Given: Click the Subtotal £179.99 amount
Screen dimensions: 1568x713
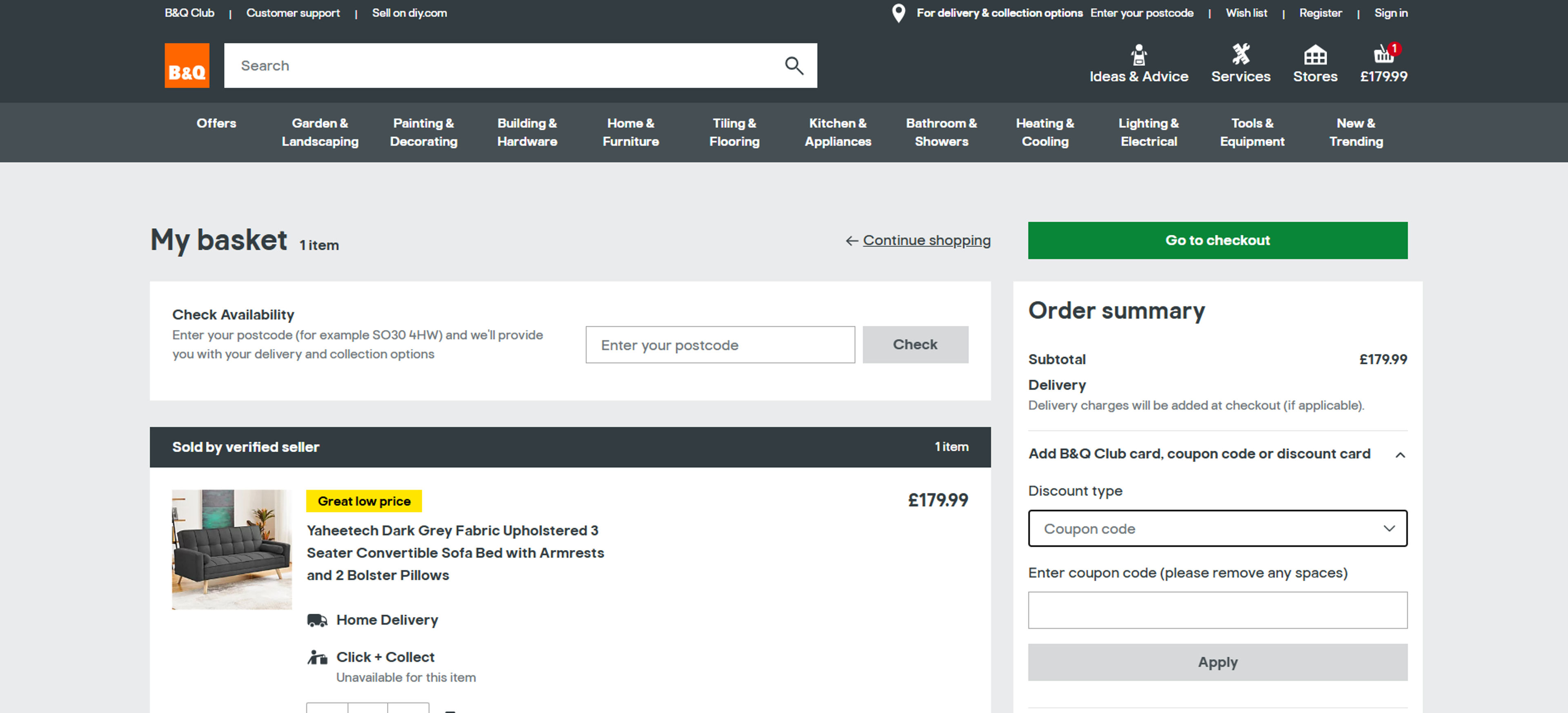Looking at the screenshot, I should pos(1383,359).
